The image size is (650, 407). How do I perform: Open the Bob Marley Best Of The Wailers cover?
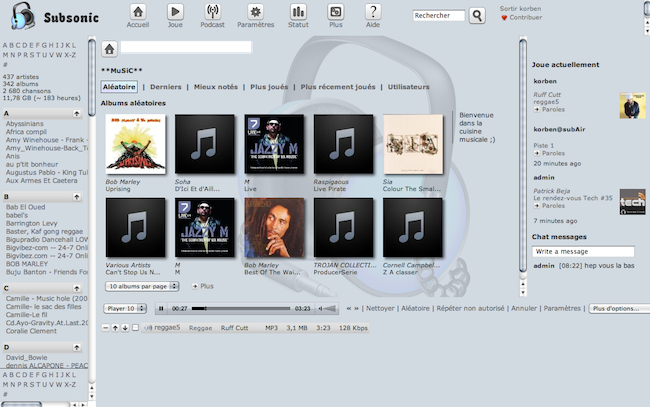click(x=274, y=228)
